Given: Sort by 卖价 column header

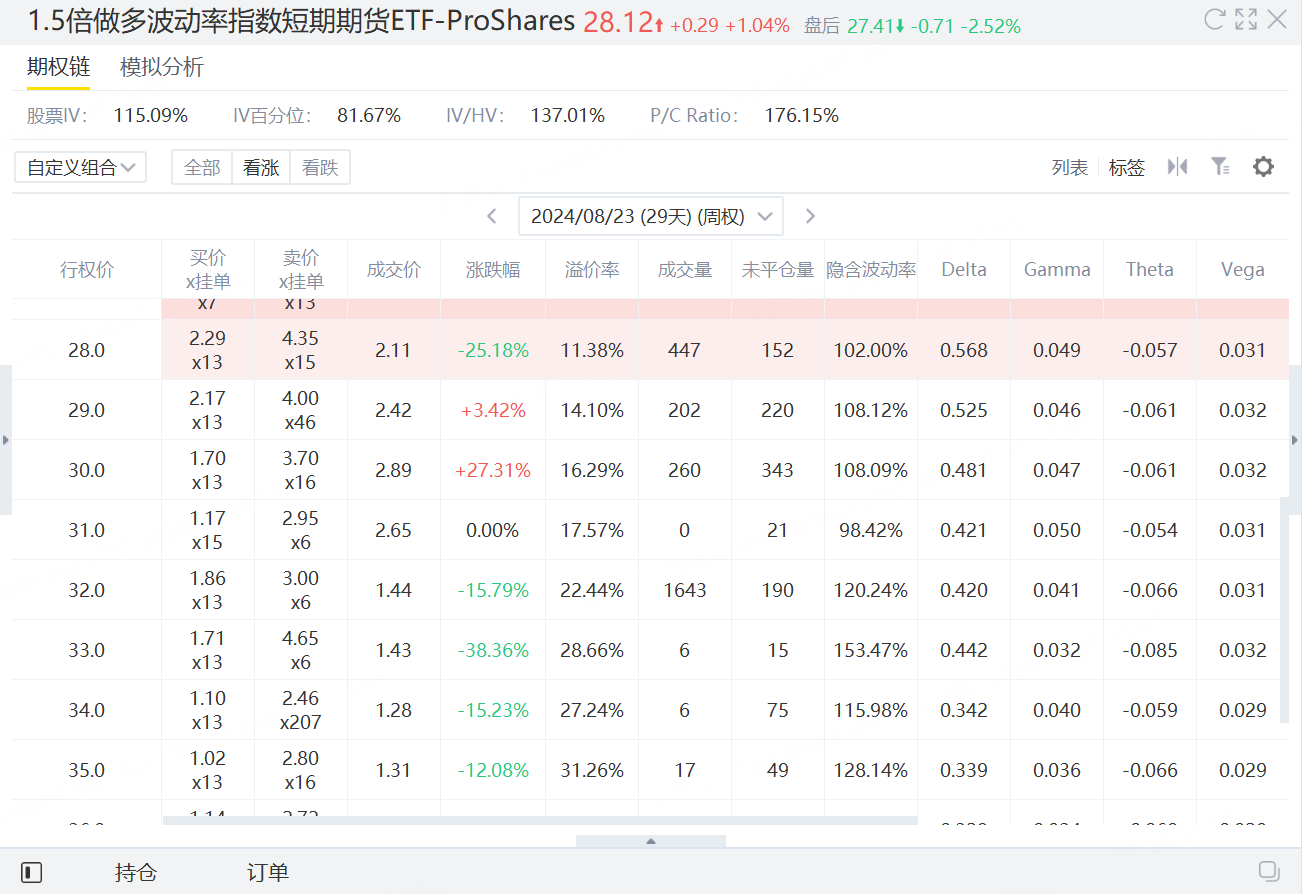Looking at the screenshot, I should pyautogui.click(x=301, y=269).
